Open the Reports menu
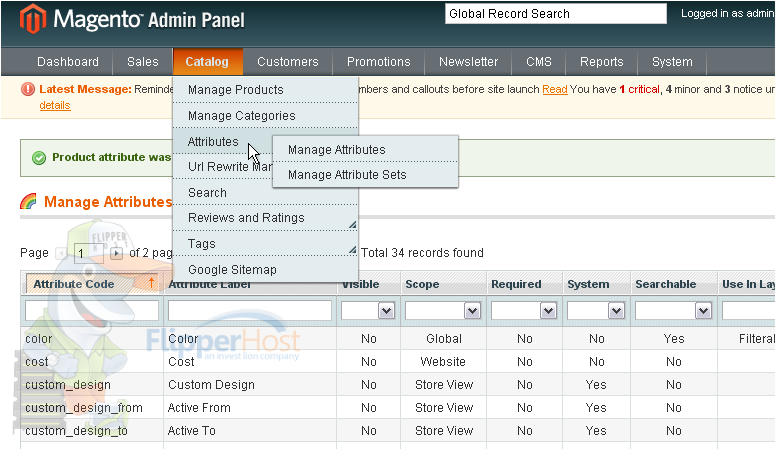Viewport: 776px width, 450px height. click(x=601, y=62)
